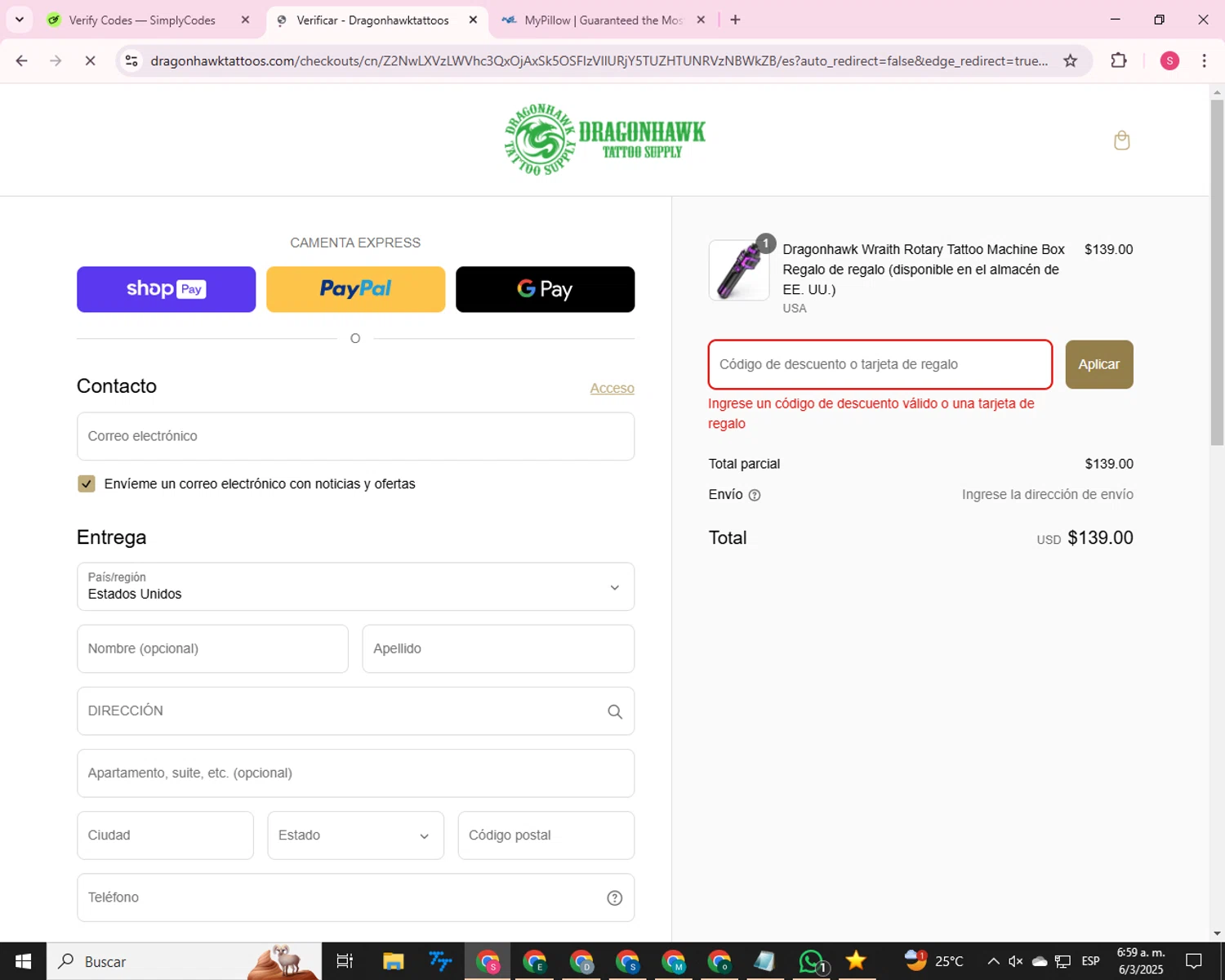Click the Acceso login link
The height and width of the screenshot is (980, 1225).
[x=612, y=389]
